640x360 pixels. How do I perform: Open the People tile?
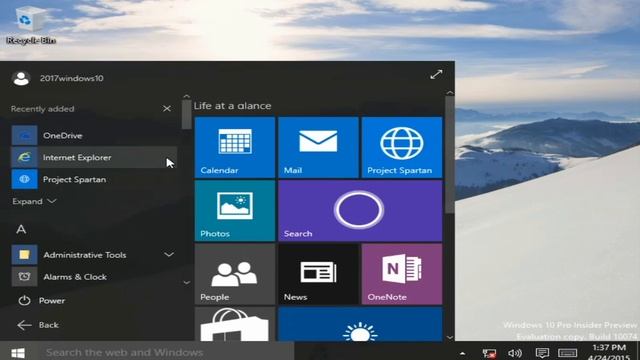pos(235,274)
